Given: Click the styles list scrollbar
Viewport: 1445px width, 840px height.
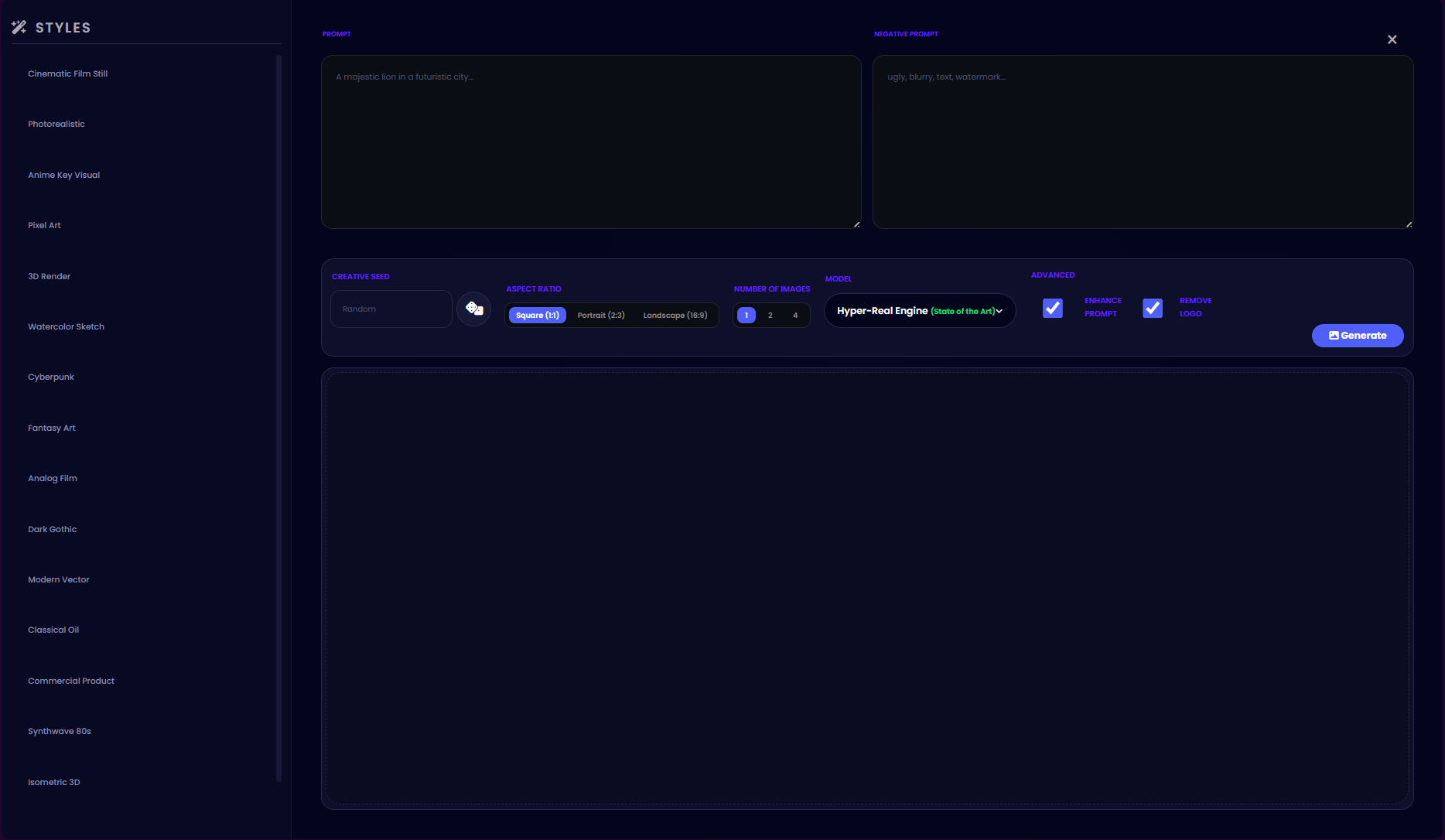Looking at the screenshot, I should pyautogui.click(x=278, y=418).
